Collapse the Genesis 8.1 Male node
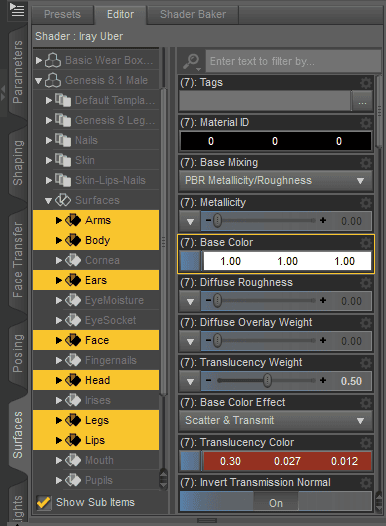The image size is (386, 526). pyautogui.click(x=39, y=81)
